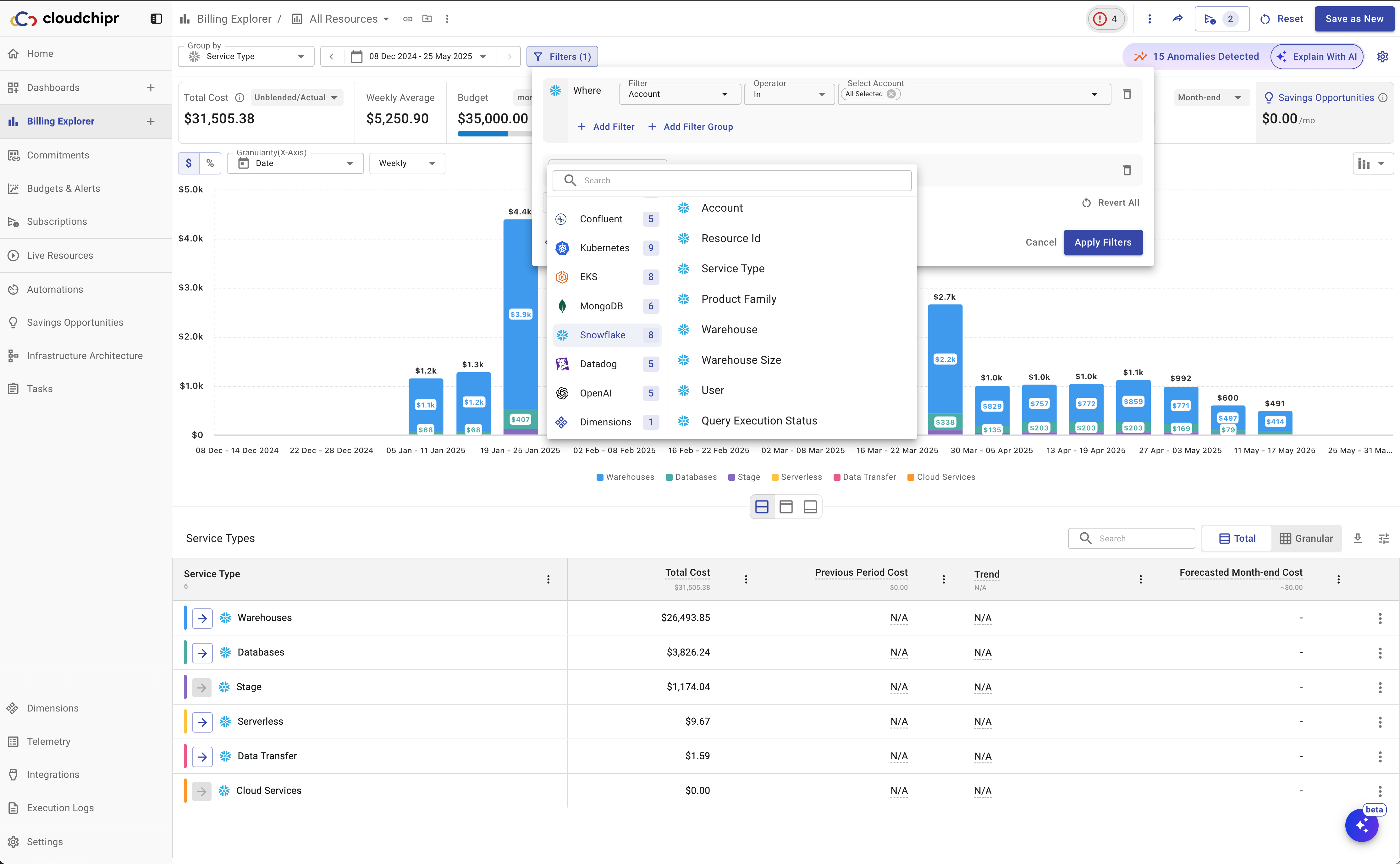This screenshot has height=864, width=1400.
Task: Open the beta AI assistant button
Action: [x=1361, y=825]
